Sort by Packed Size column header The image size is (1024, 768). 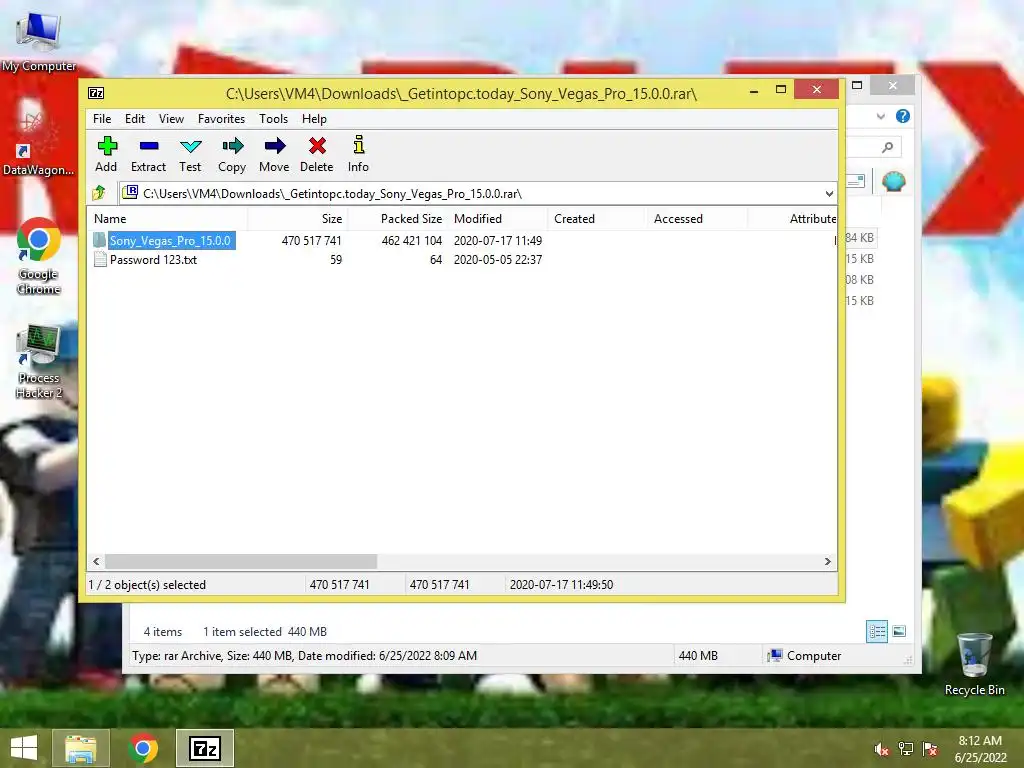(398, 219)
